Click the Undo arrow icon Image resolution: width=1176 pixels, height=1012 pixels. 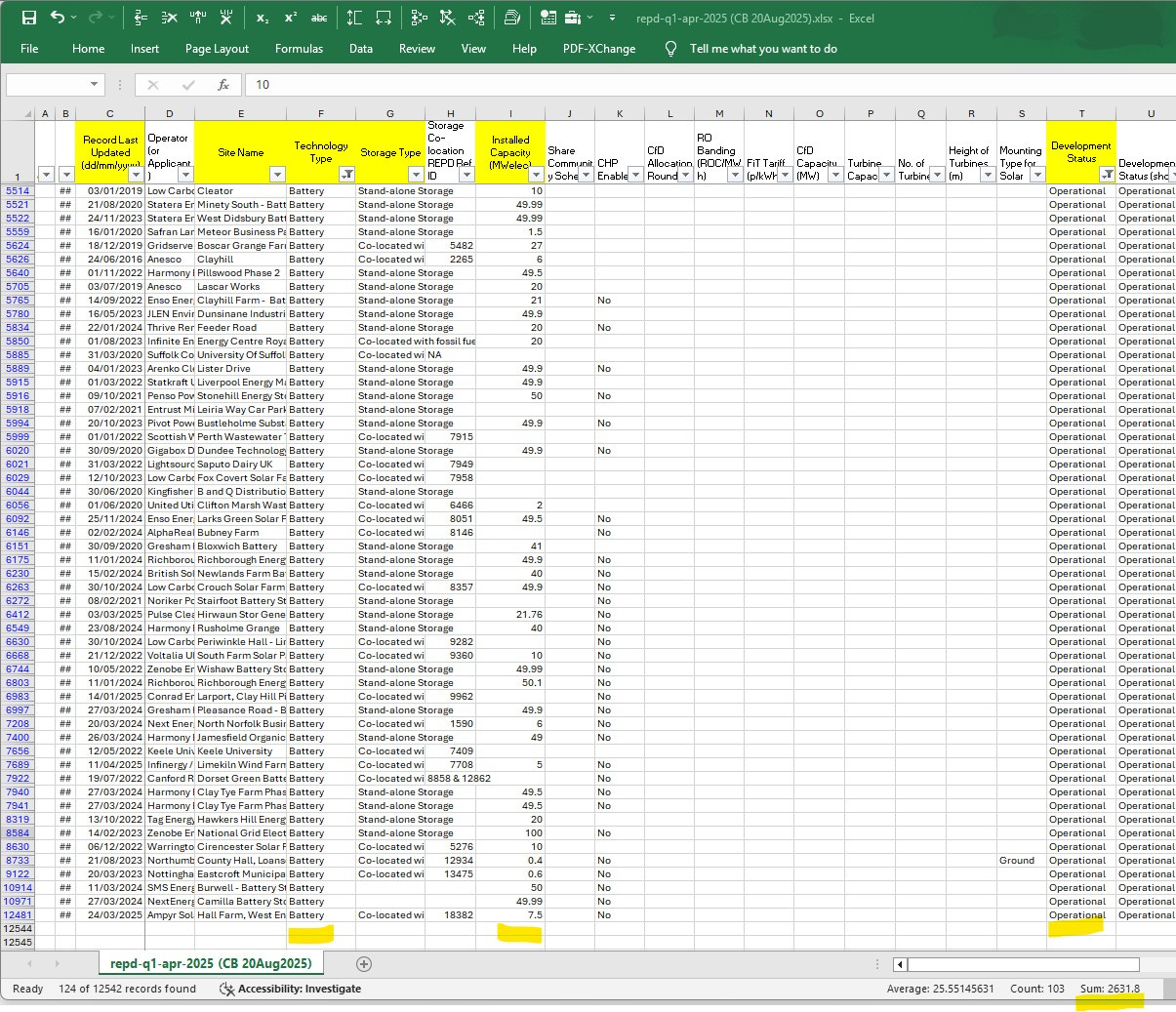59,18
